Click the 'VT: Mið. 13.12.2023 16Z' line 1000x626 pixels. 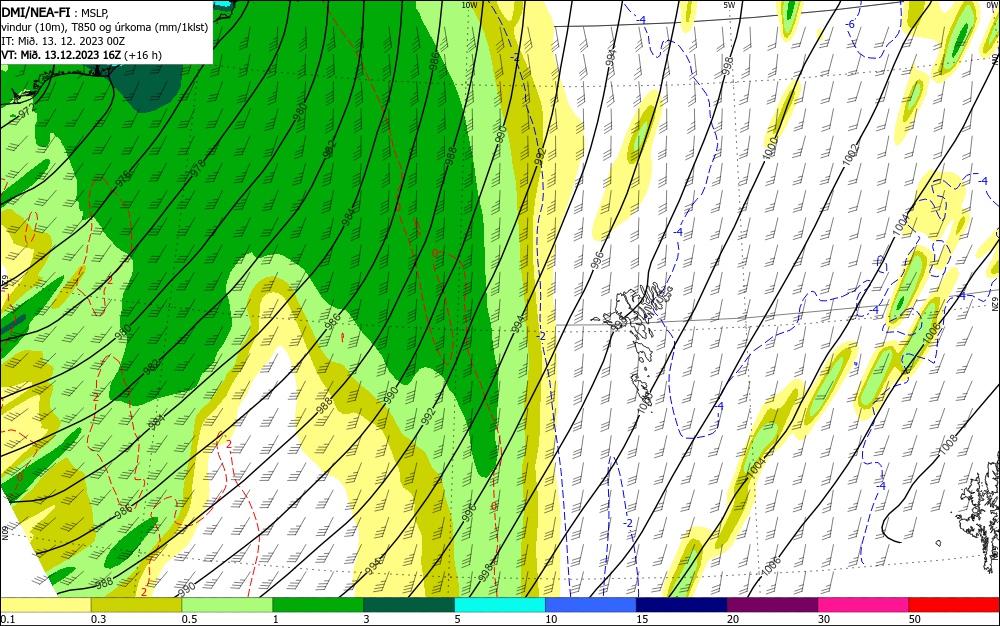(x=82, y=55)
